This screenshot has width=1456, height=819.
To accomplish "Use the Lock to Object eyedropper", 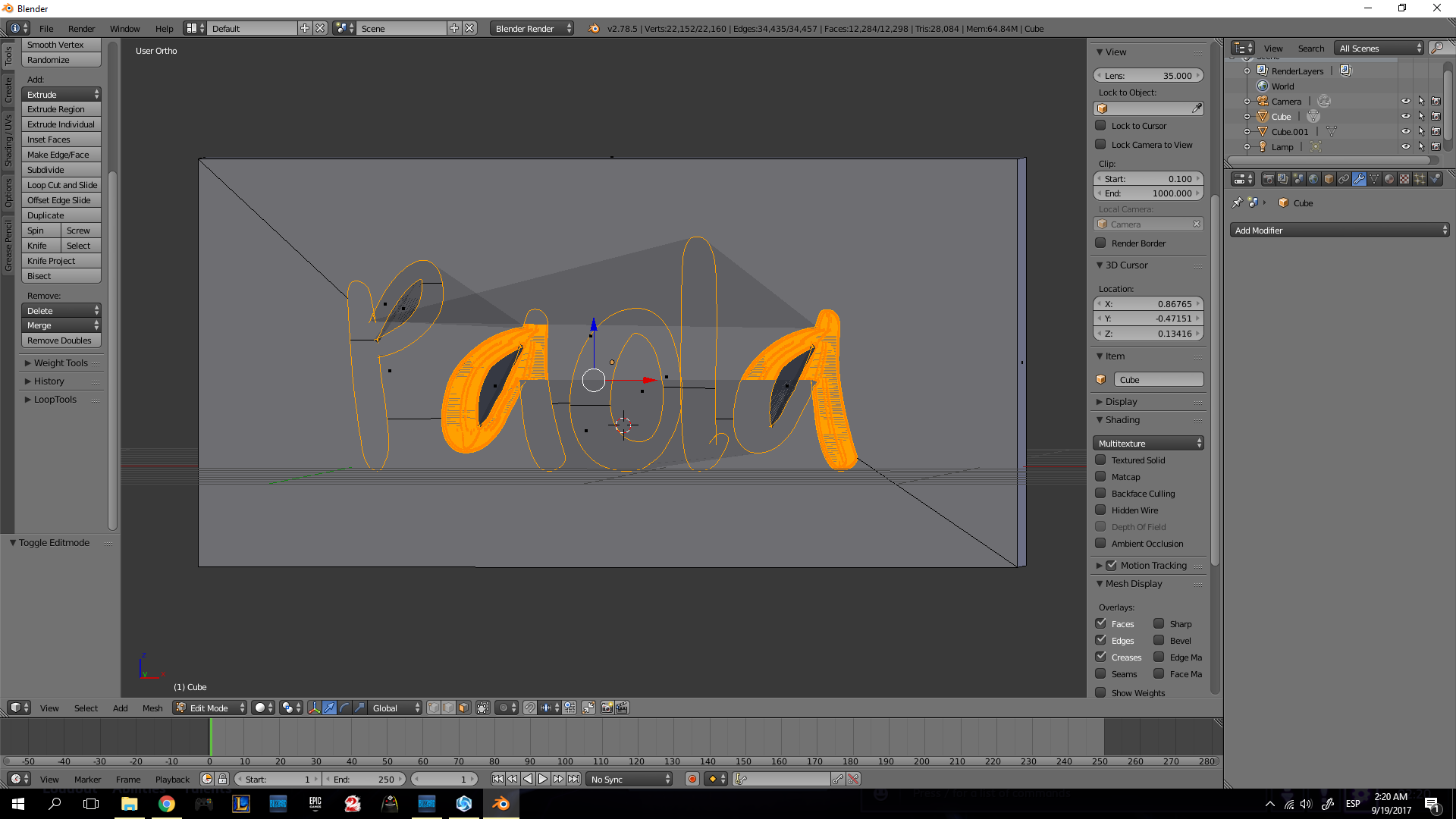I will point(1197,108).
